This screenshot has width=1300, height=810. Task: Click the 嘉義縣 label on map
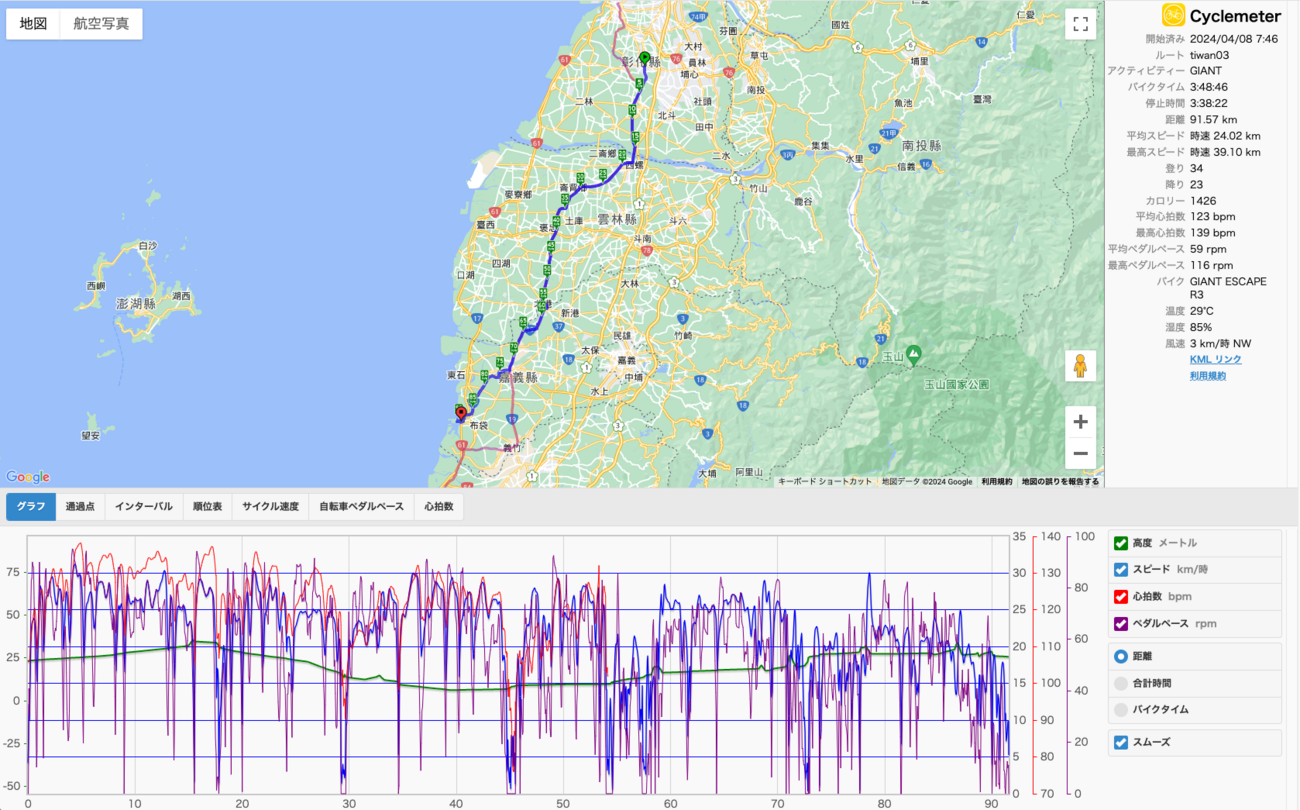point(518,378)
